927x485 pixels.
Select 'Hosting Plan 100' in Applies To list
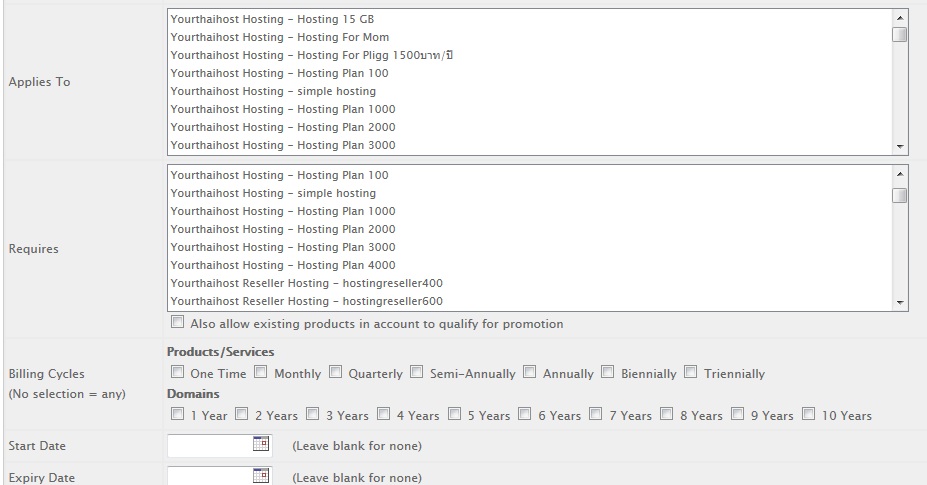530,73
